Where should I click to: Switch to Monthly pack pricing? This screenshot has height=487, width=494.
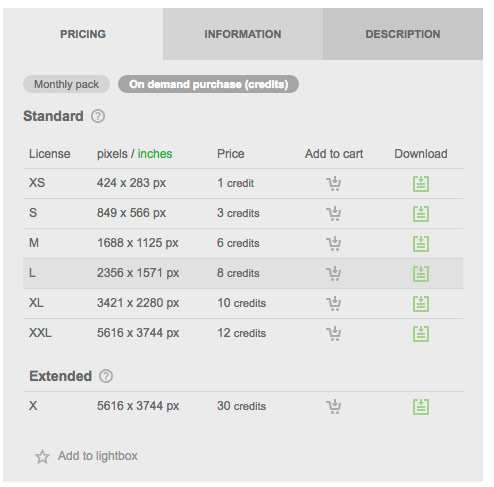pos(66,84)
